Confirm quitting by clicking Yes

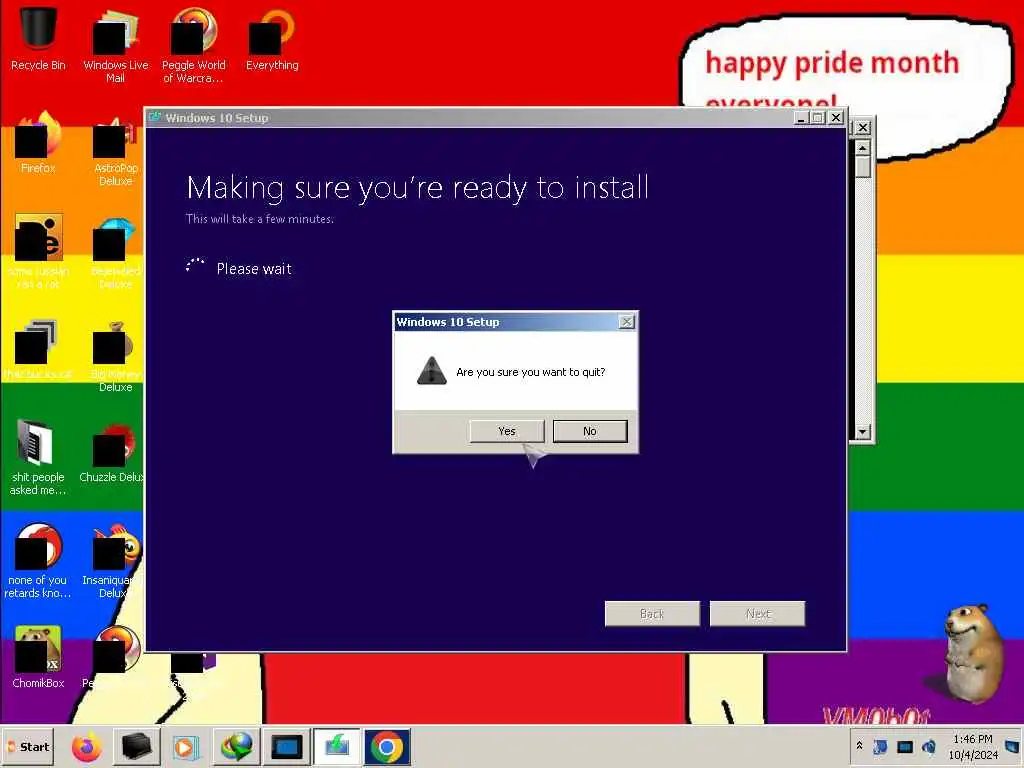pos(507,431)
